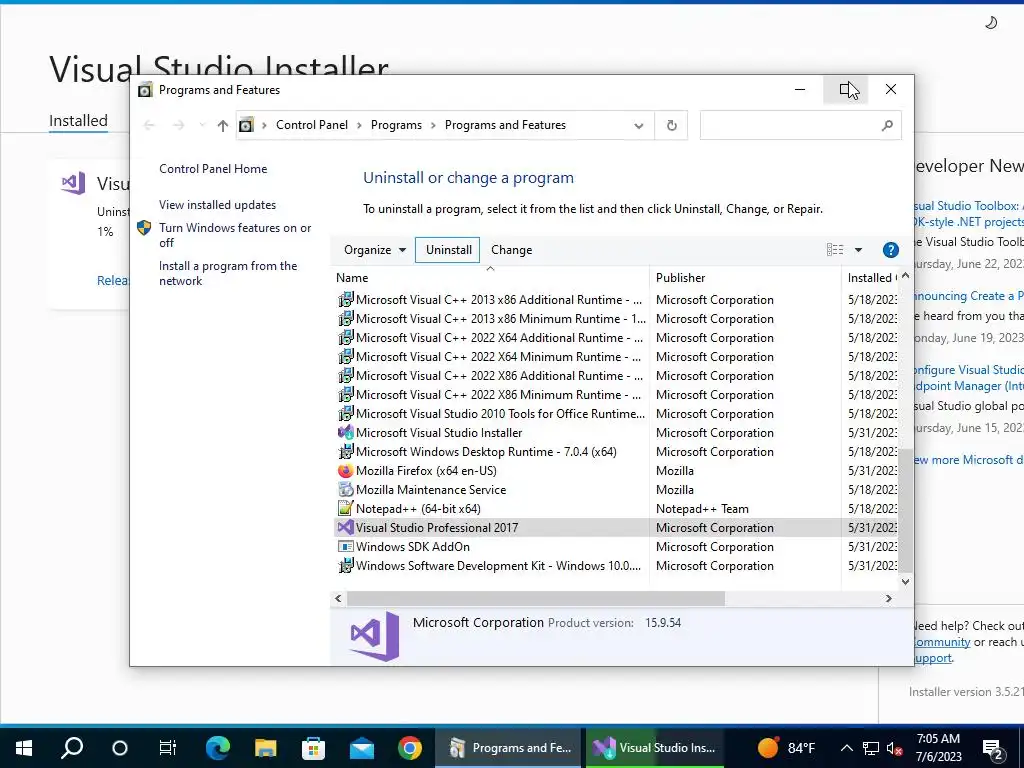Click the Mozilla Firefox program icon
Screen dimensions: 1024x768
click(345, 470)
